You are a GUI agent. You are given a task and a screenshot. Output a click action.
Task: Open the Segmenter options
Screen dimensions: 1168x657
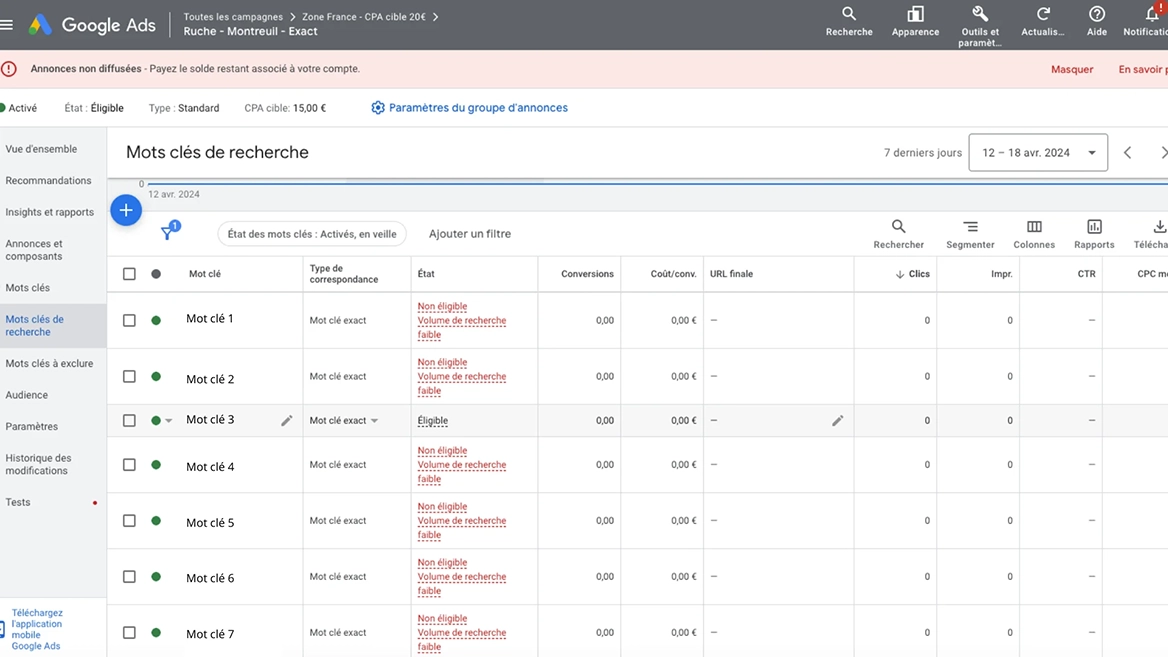tap(970, 234)
